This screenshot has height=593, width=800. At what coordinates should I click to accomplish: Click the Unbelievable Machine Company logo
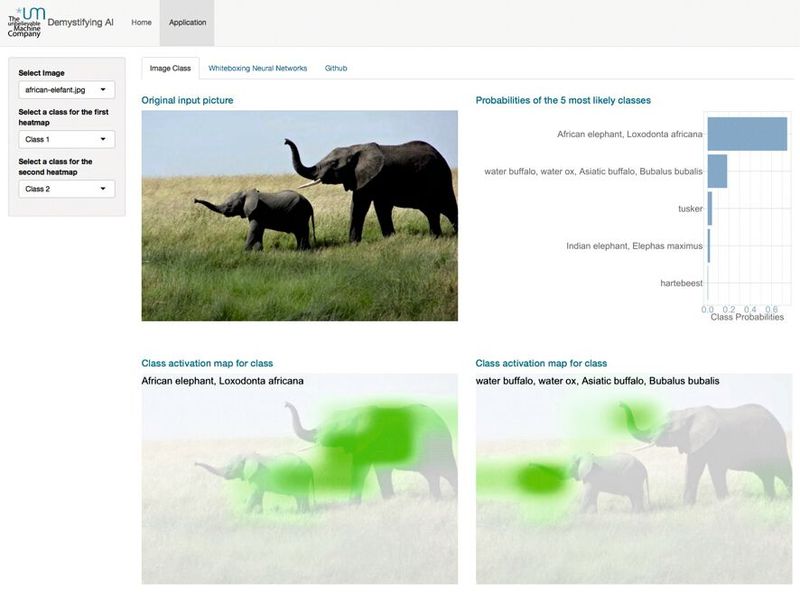24,21
